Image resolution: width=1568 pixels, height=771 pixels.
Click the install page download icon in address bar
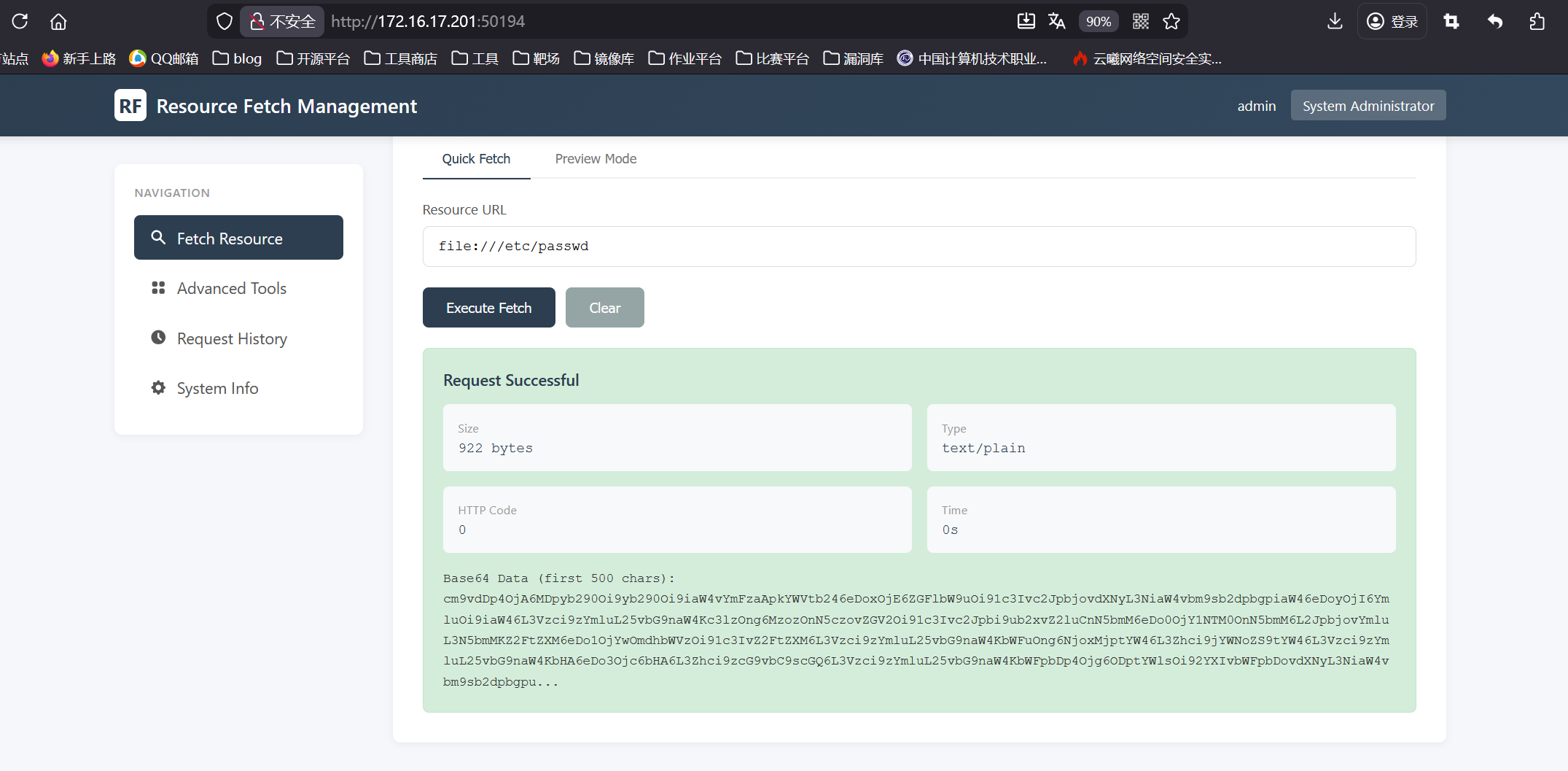(1026, 21)
